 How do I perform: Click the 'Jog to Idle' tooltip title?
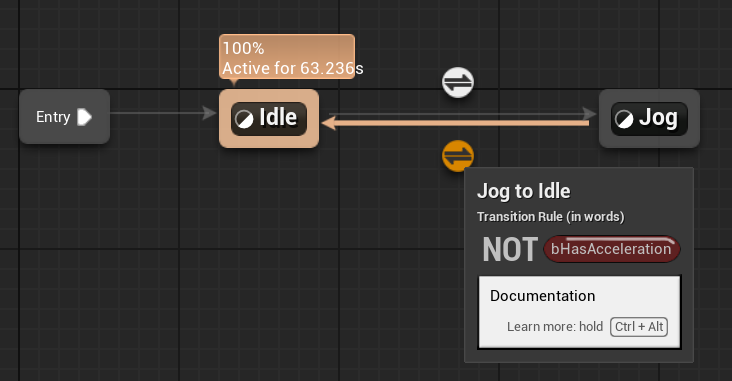[524, 191]
